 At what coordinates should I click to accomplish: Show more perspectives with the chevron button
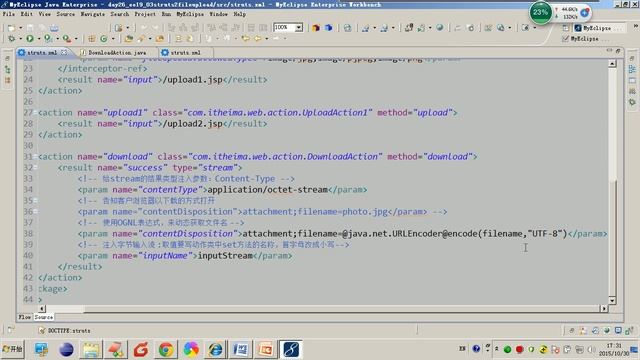click(636, 26)
